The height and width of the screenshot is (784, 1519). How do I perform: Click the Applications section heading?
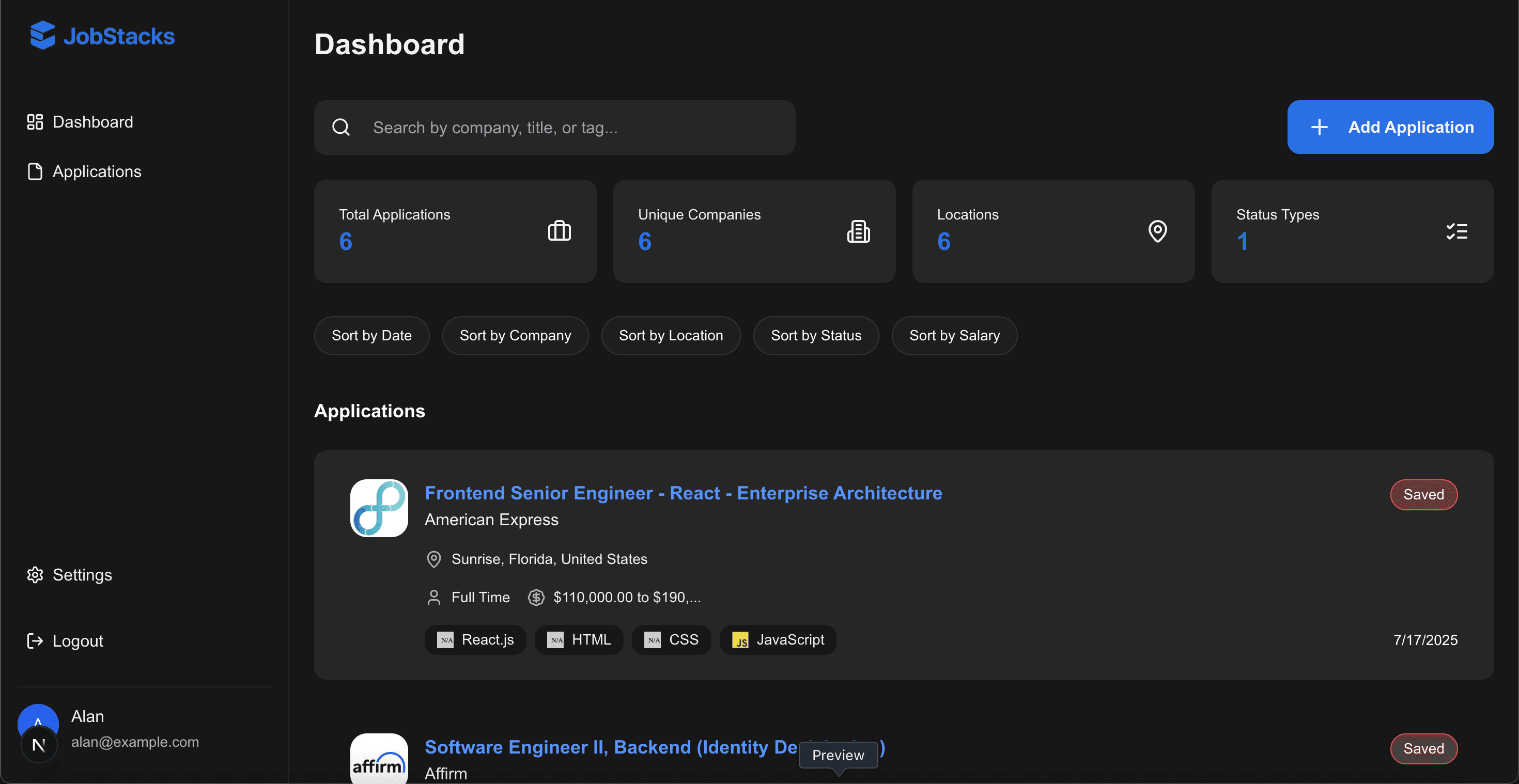click(x=369, y=411)
